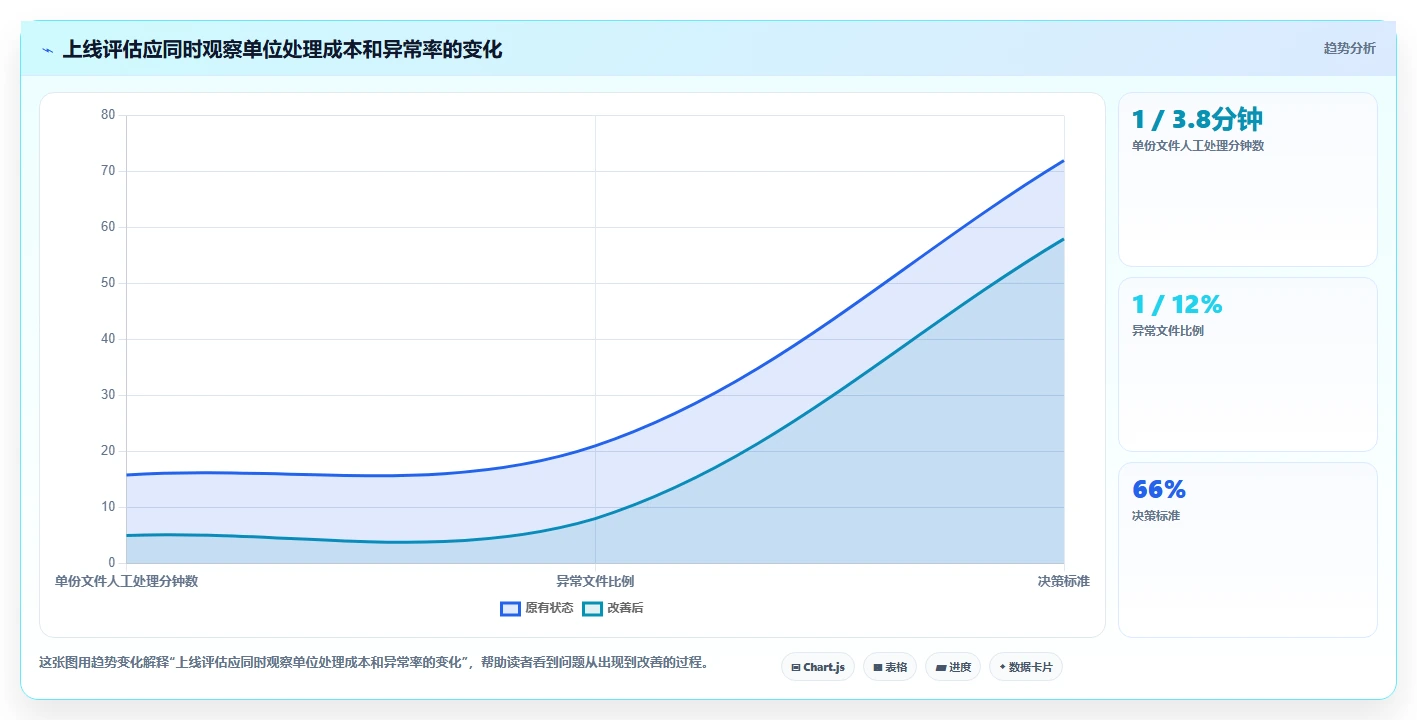Image resolution: width=1417 pixels, height=720 pixels.
Task: Click the y-axis tick 40
Action: point(108,339)
